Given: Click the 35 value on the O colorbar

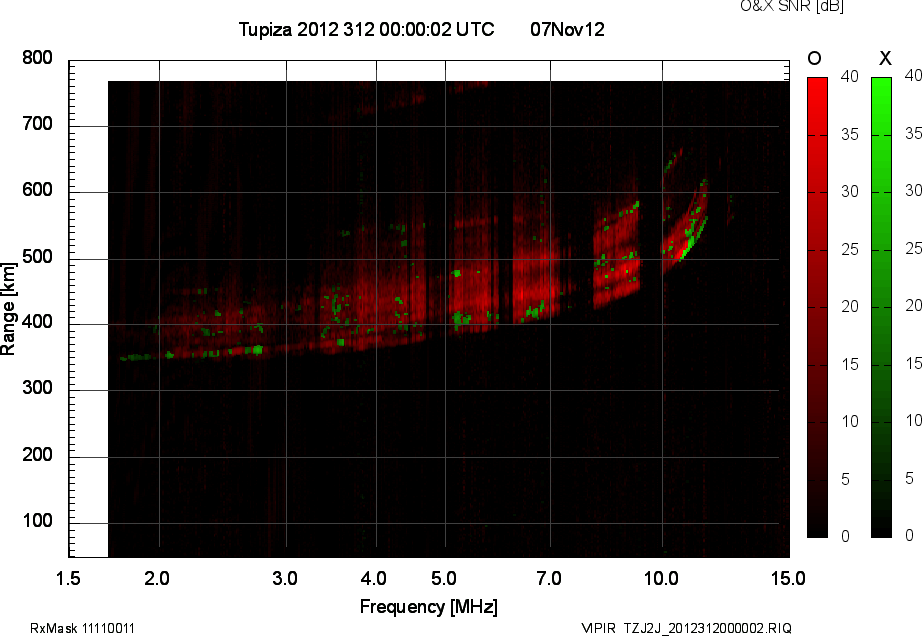Looking at the screenshot, I should (850, 134).
